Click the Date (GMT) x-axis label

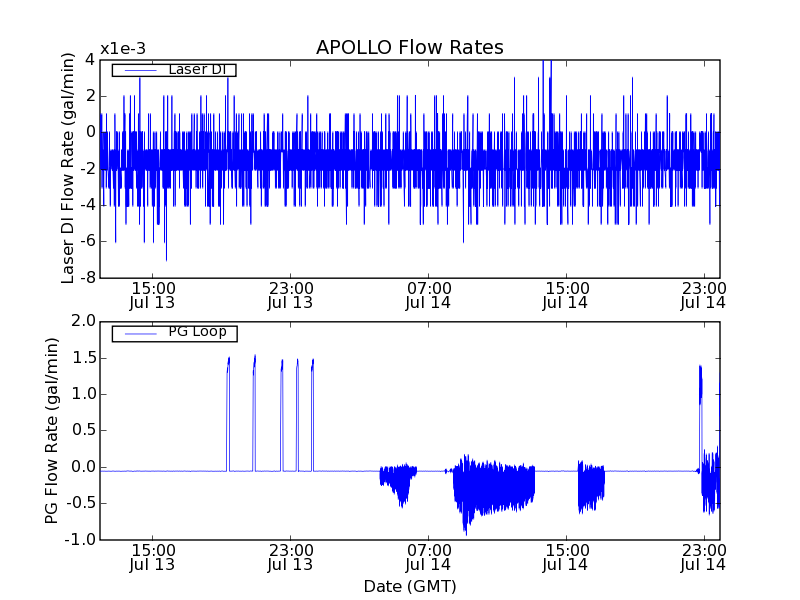(x=409, y=586)
